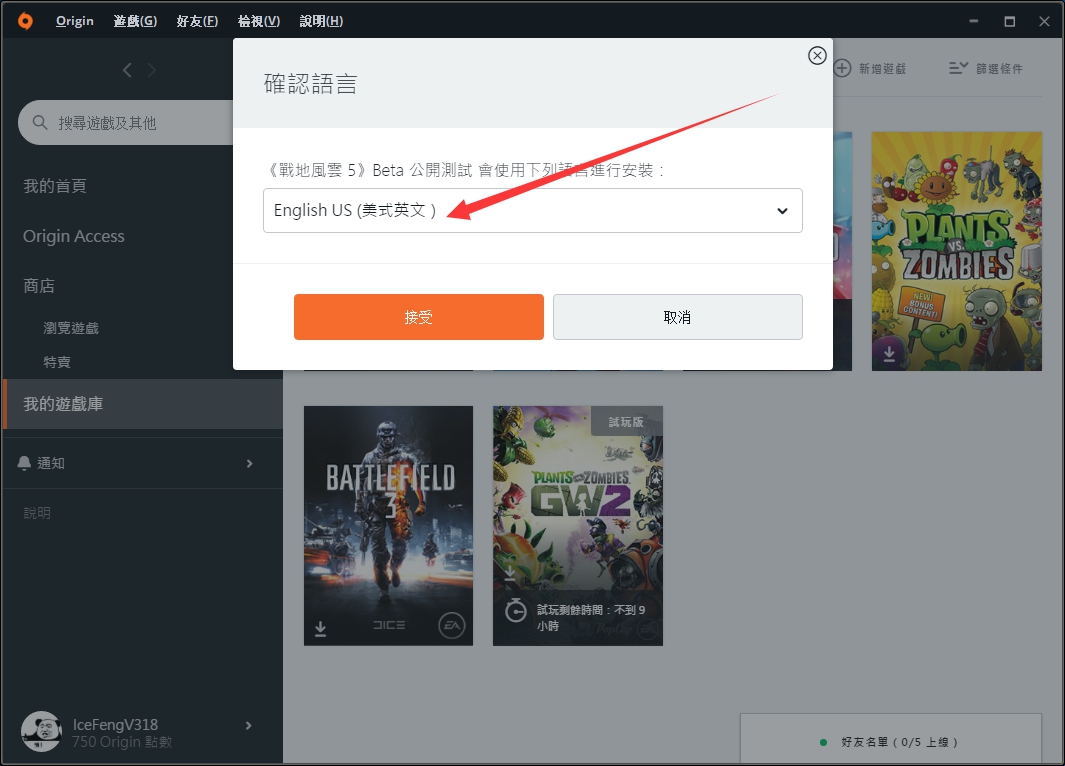Click the search magnifier icon
The image size is (1065, 766).
point(39,122)
